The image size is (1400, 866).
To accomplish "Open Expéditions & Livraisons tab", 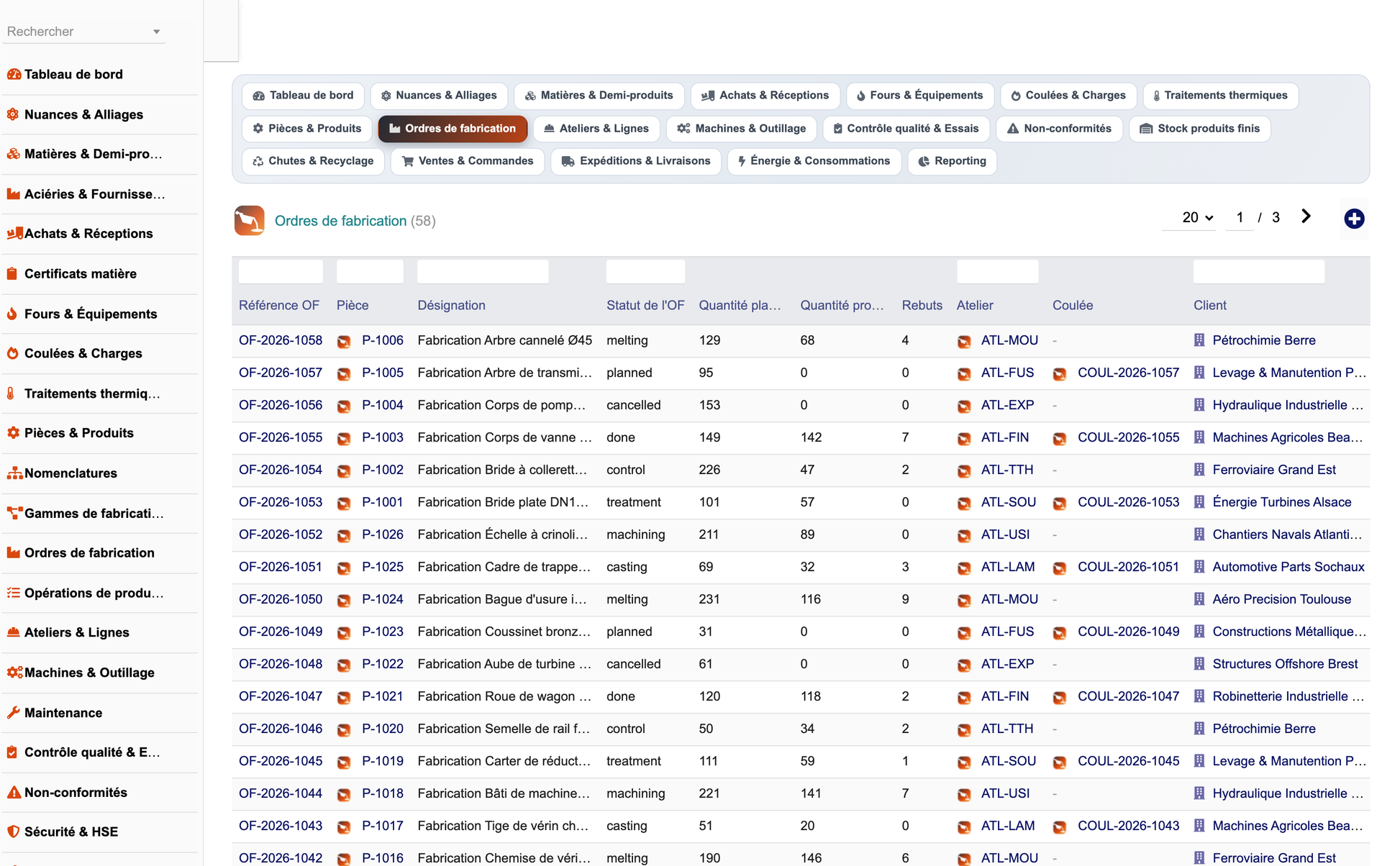I will pos(636,161).
